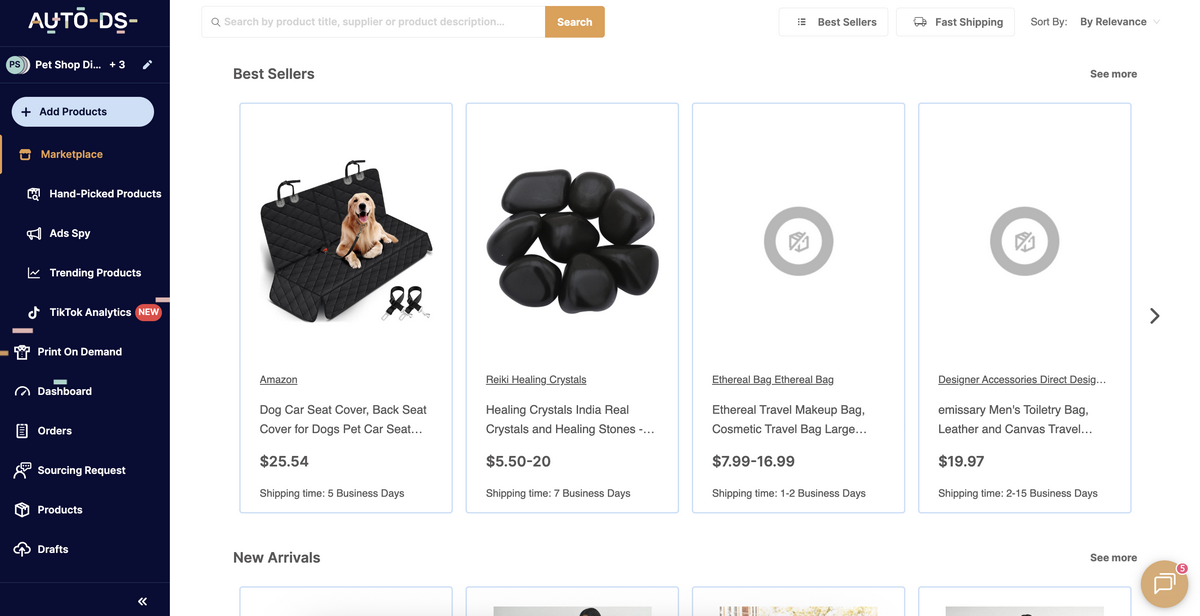Click the product search input field

point(374,22)
